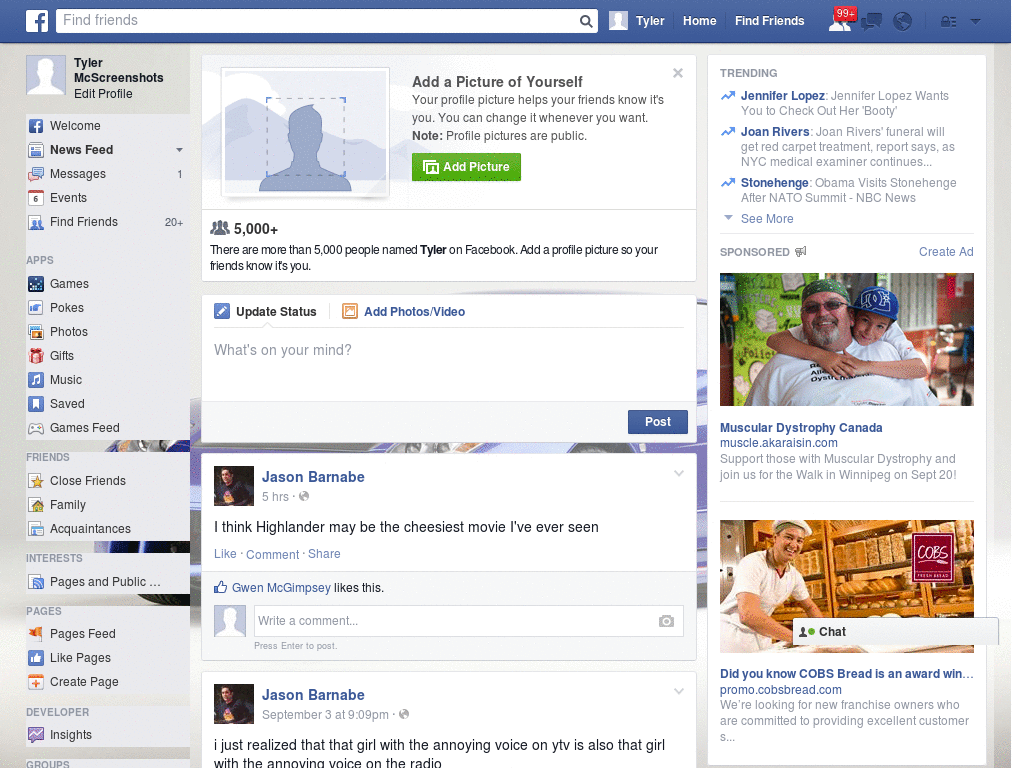This screenshot has height=768, width=1024.
Task: Click the Welcome sidebar icon
Action: click(36, 126)
